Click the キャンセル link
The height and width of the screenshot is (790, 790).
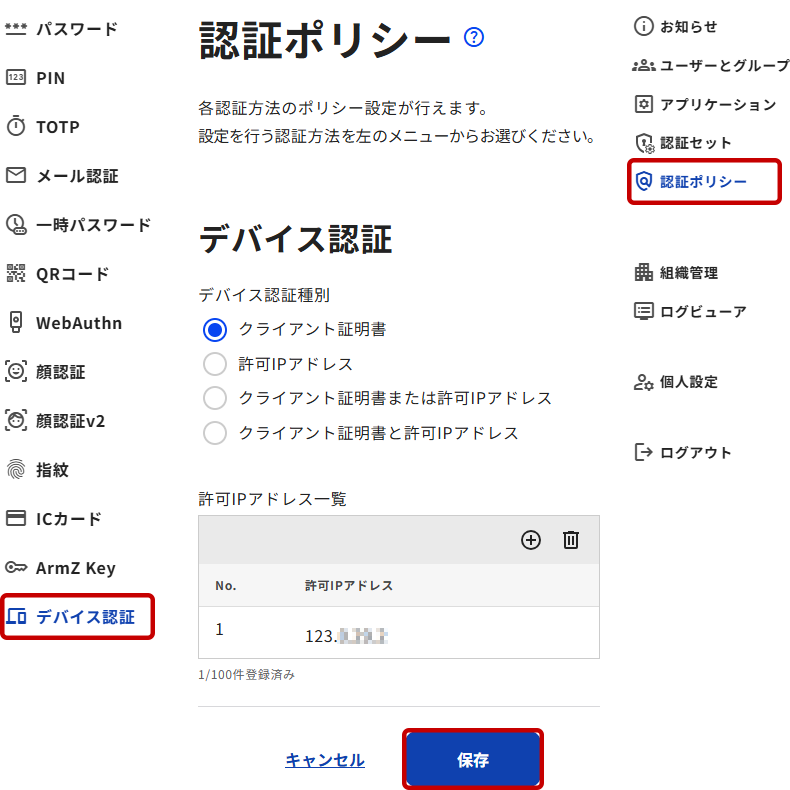pyautogui.click(x=325, y=760)
